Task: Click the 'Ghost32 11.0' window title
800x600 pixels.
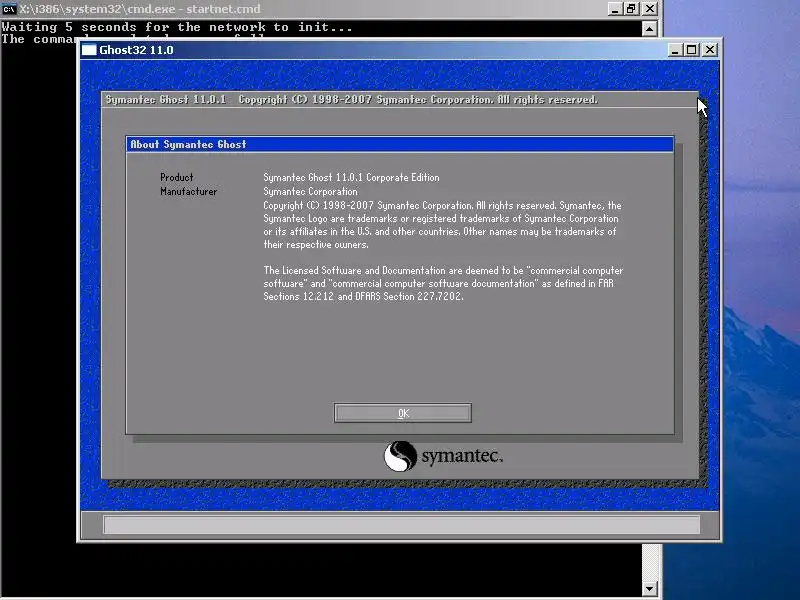Action: pos(136,50)
